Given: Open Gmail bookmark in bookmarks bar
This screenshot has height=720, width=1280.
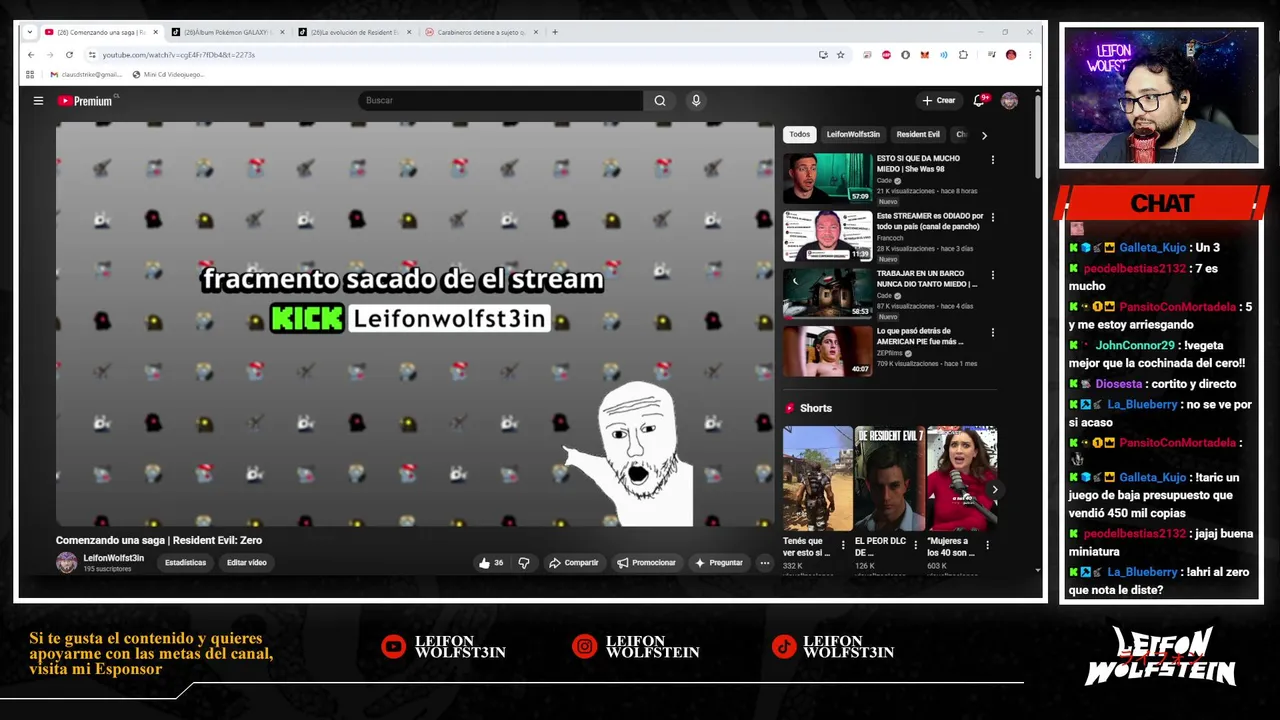Looking at the screenshot, I should [85, 74].
